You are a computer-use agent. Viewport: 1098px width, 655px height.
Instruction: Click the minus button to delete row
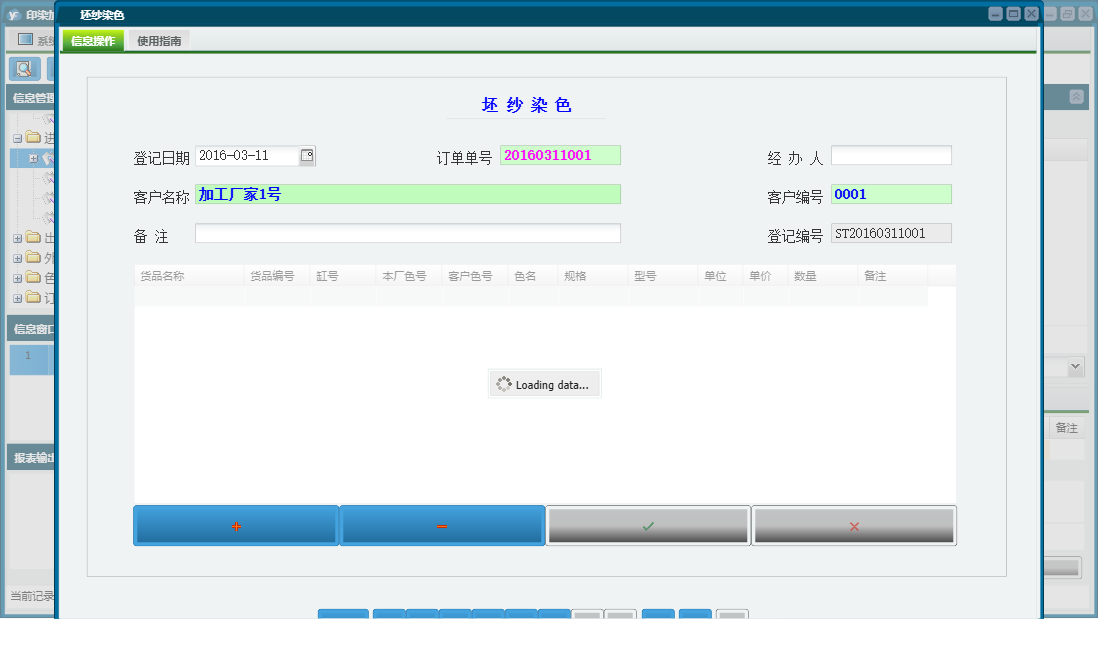pyautogui.click(x=442, y=526)
